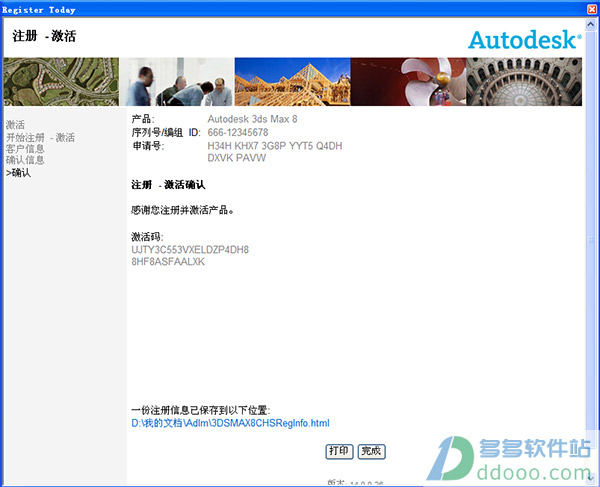Open the 3DSMAX8CHSRegInfo.html saved file link
This screenshot has width=600, height=487.
coord(230,423)
